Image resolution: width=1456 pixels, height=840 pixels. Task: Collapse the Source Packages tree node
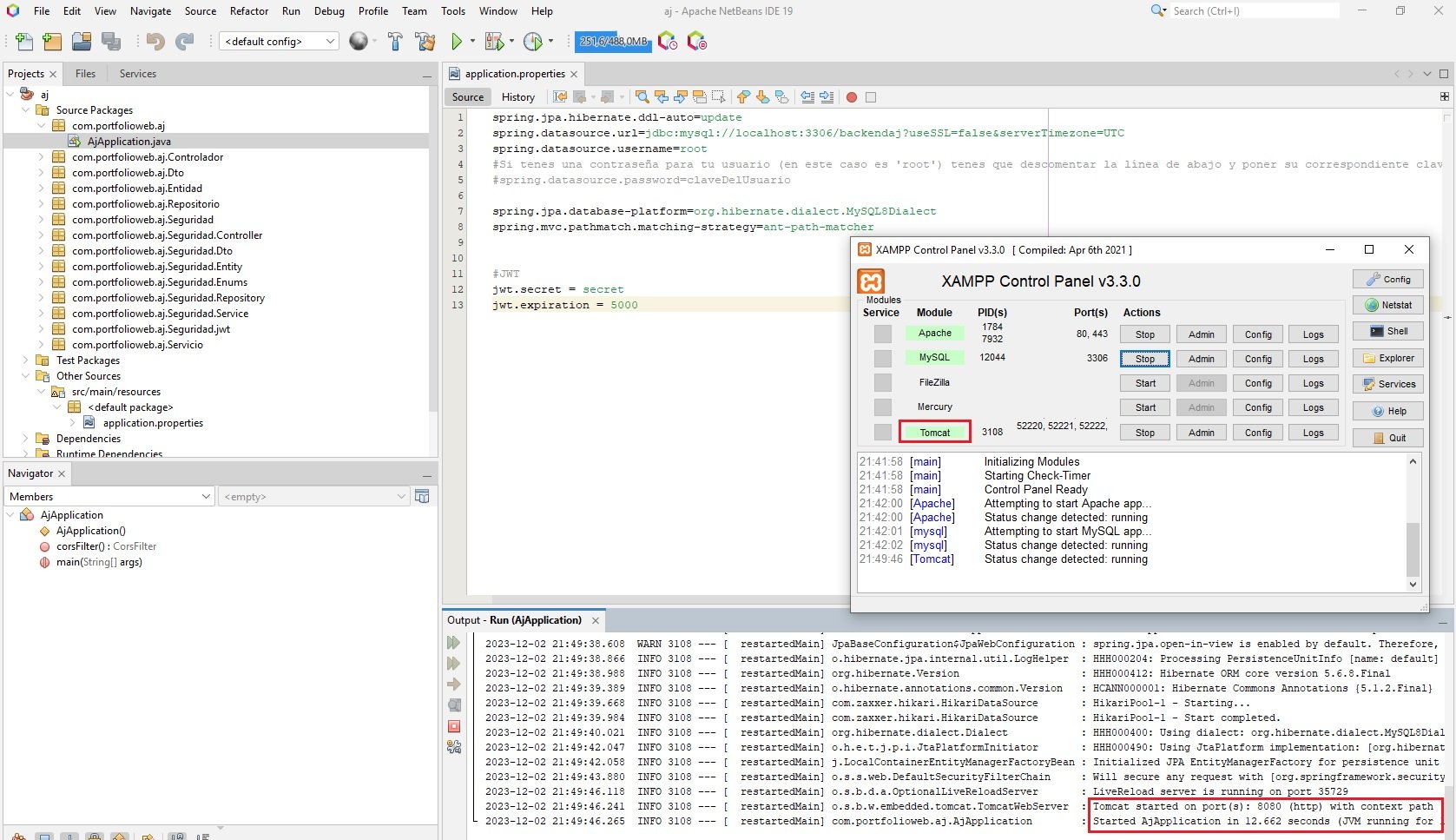[x=26, y=110]
